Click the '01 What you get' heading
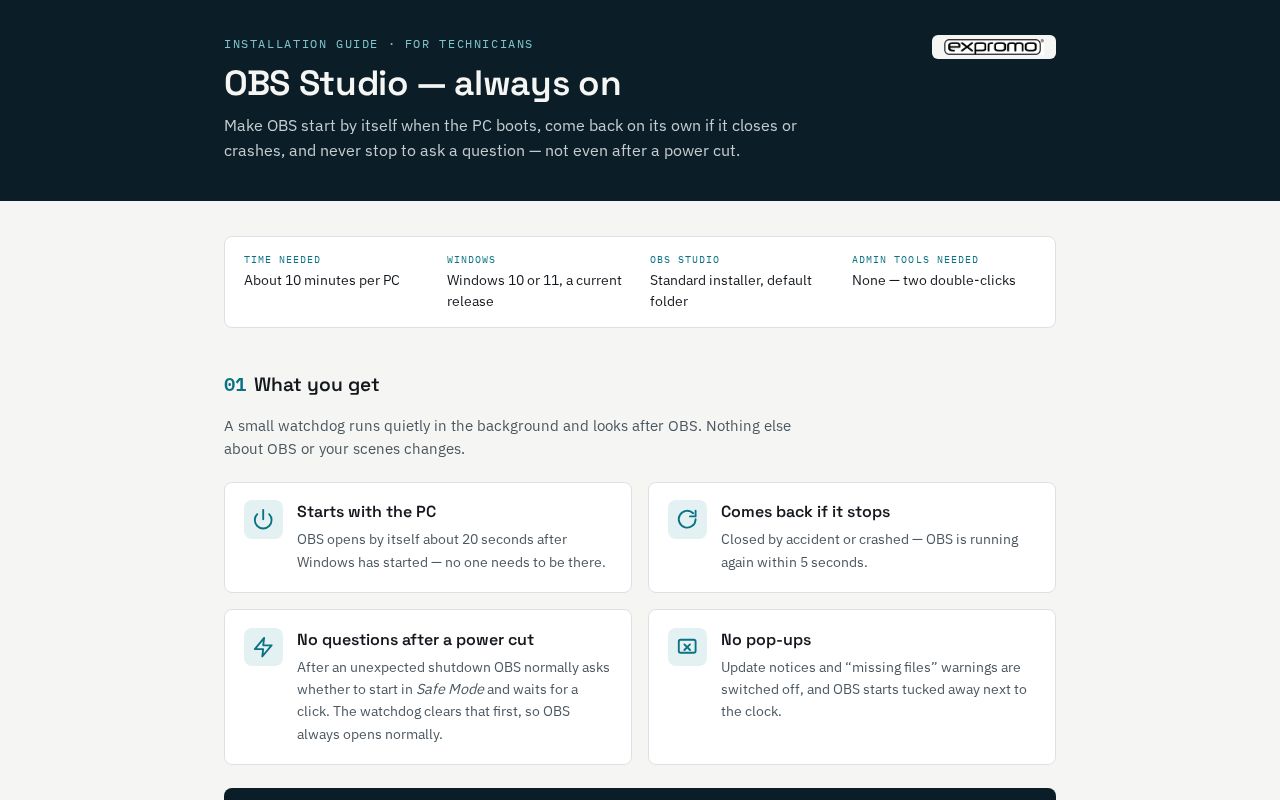This screenshot has width=1280, height=800. pos(301,385)
